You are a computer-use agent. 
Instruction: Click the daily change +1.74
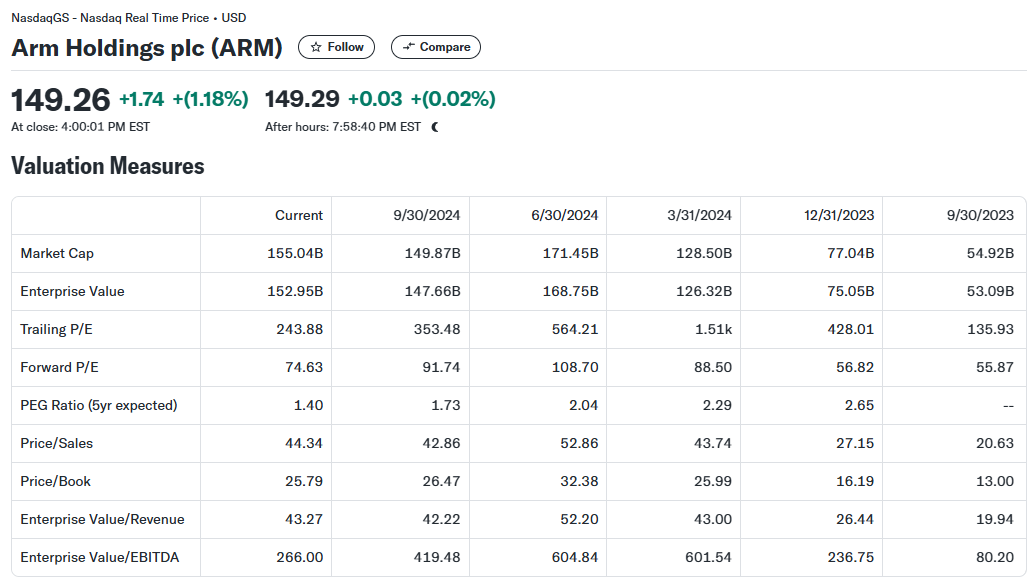(141, 99)
